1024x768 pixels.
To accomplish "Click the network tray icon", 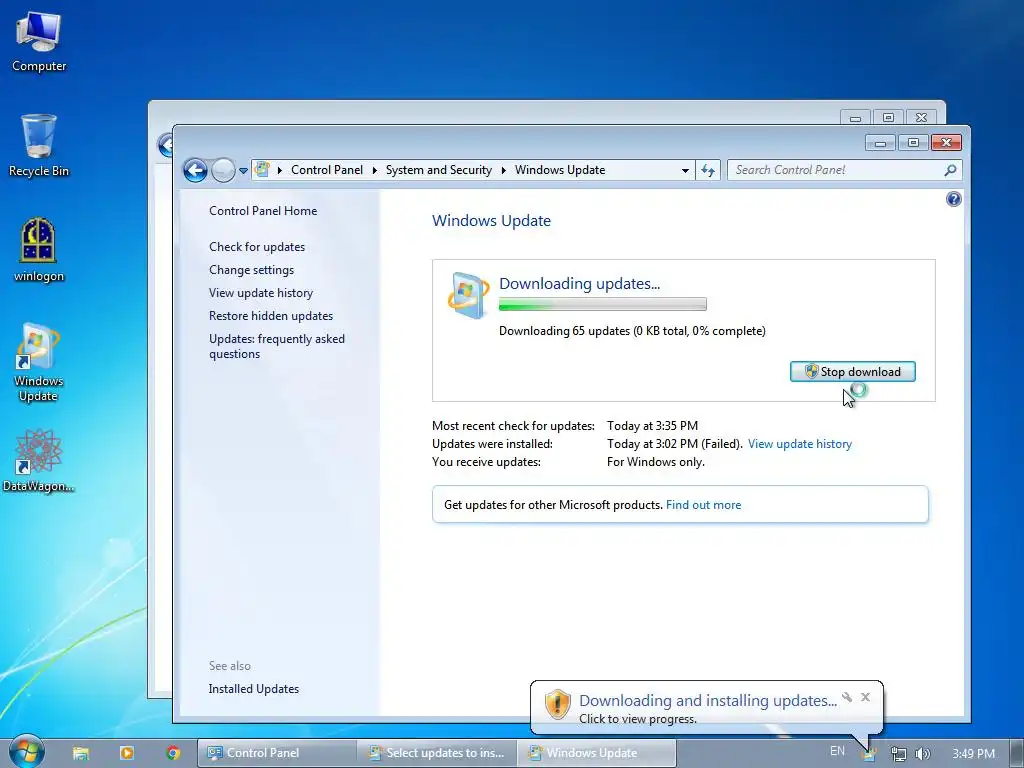I will coord(899,754).
